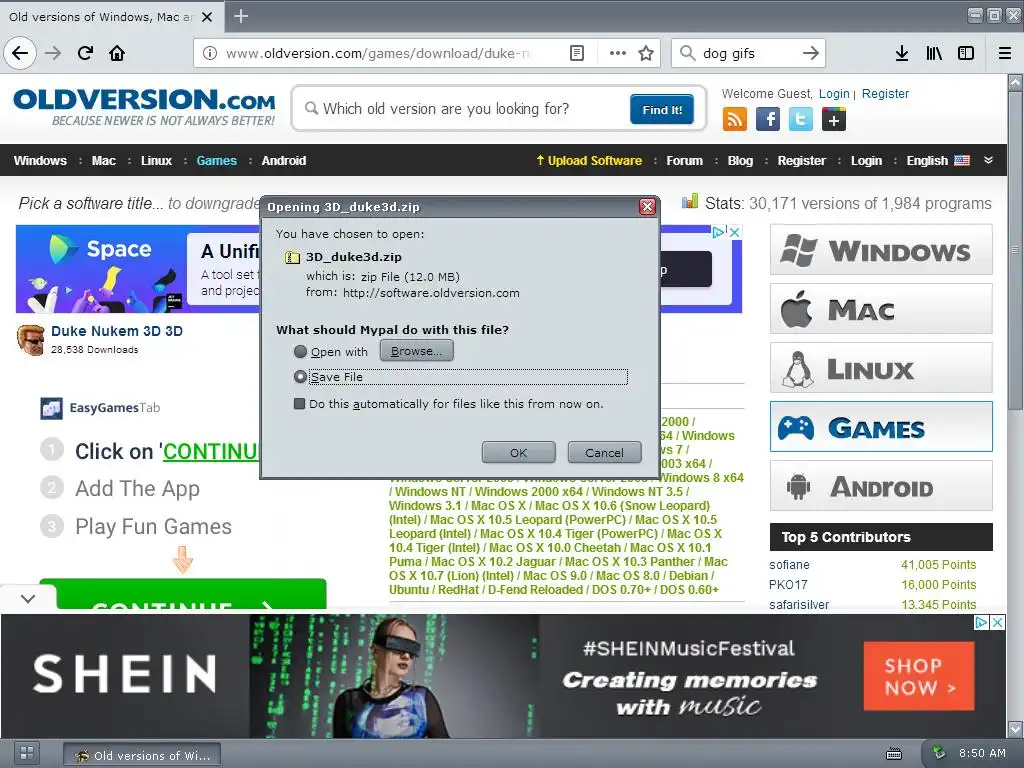Click the big GAMES sidebar button

(x=881, y=427)
